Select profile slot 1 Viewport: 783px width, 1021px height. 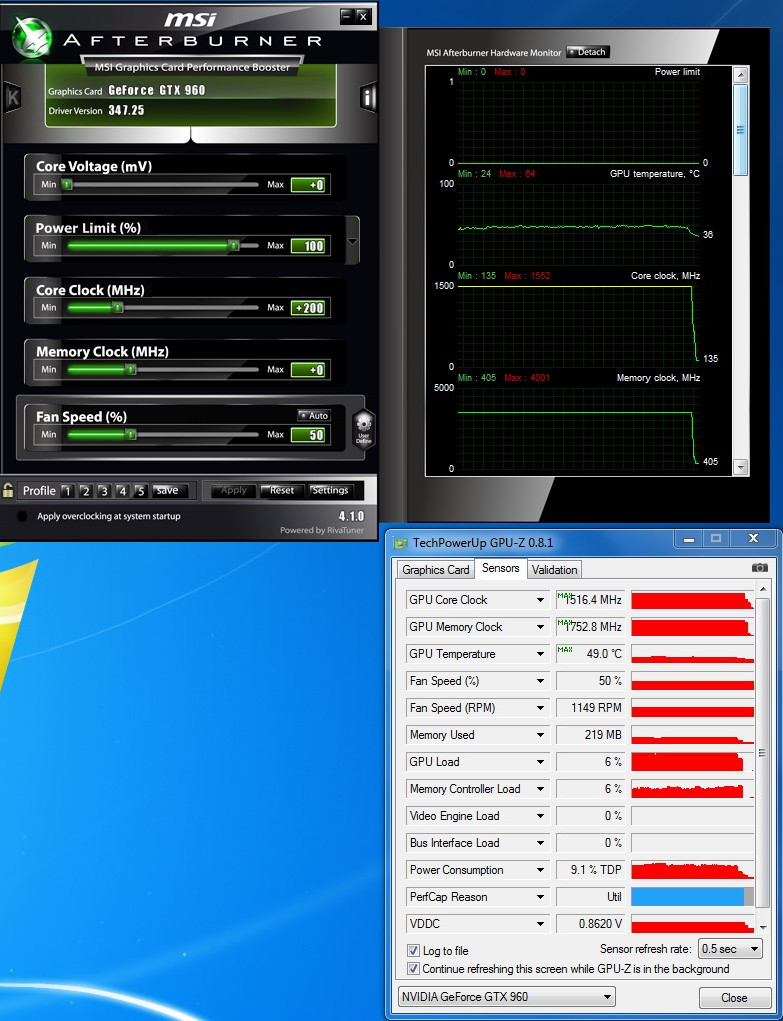coord(66,491)
